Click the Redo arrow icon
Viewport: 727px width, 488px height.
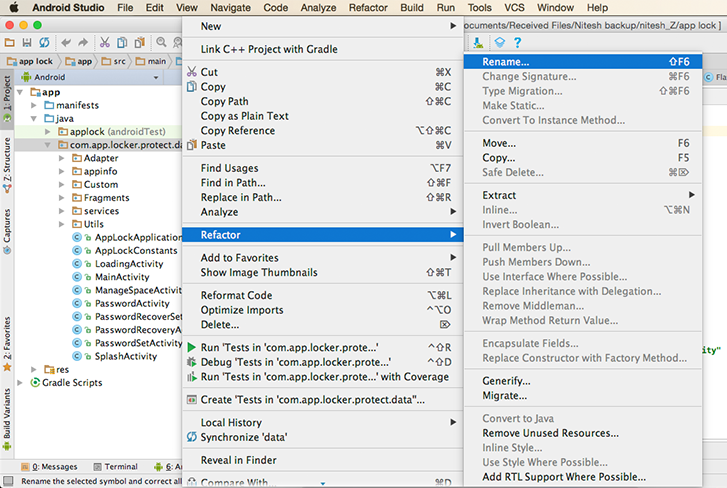[x=83, y=43]
